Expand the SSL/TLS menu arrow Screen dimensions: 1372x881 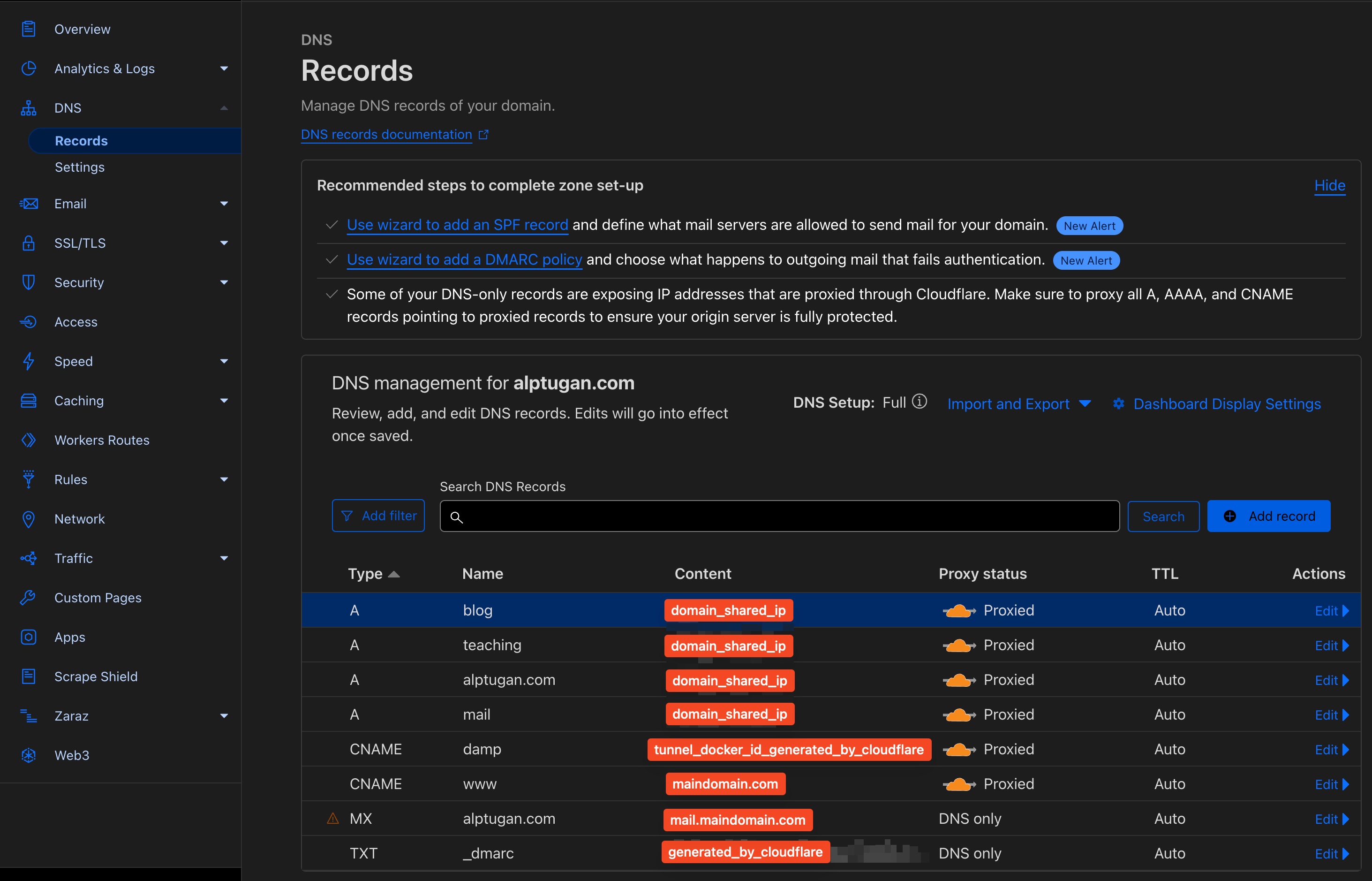pos(224,243)
